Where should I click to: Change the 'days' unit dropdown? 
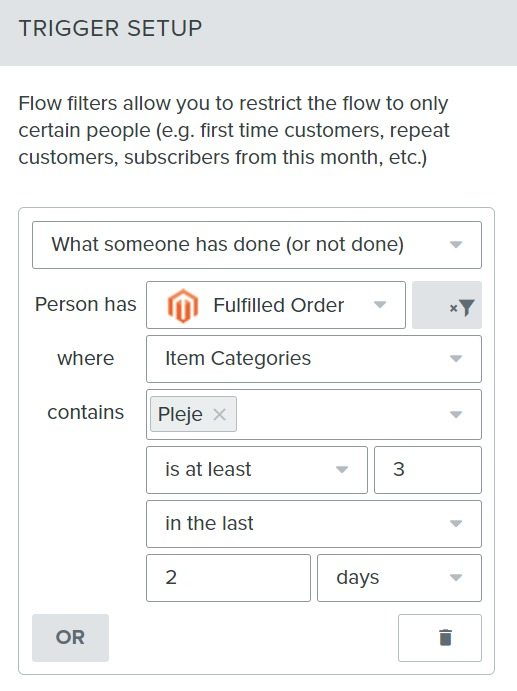[x=399, y=578]
